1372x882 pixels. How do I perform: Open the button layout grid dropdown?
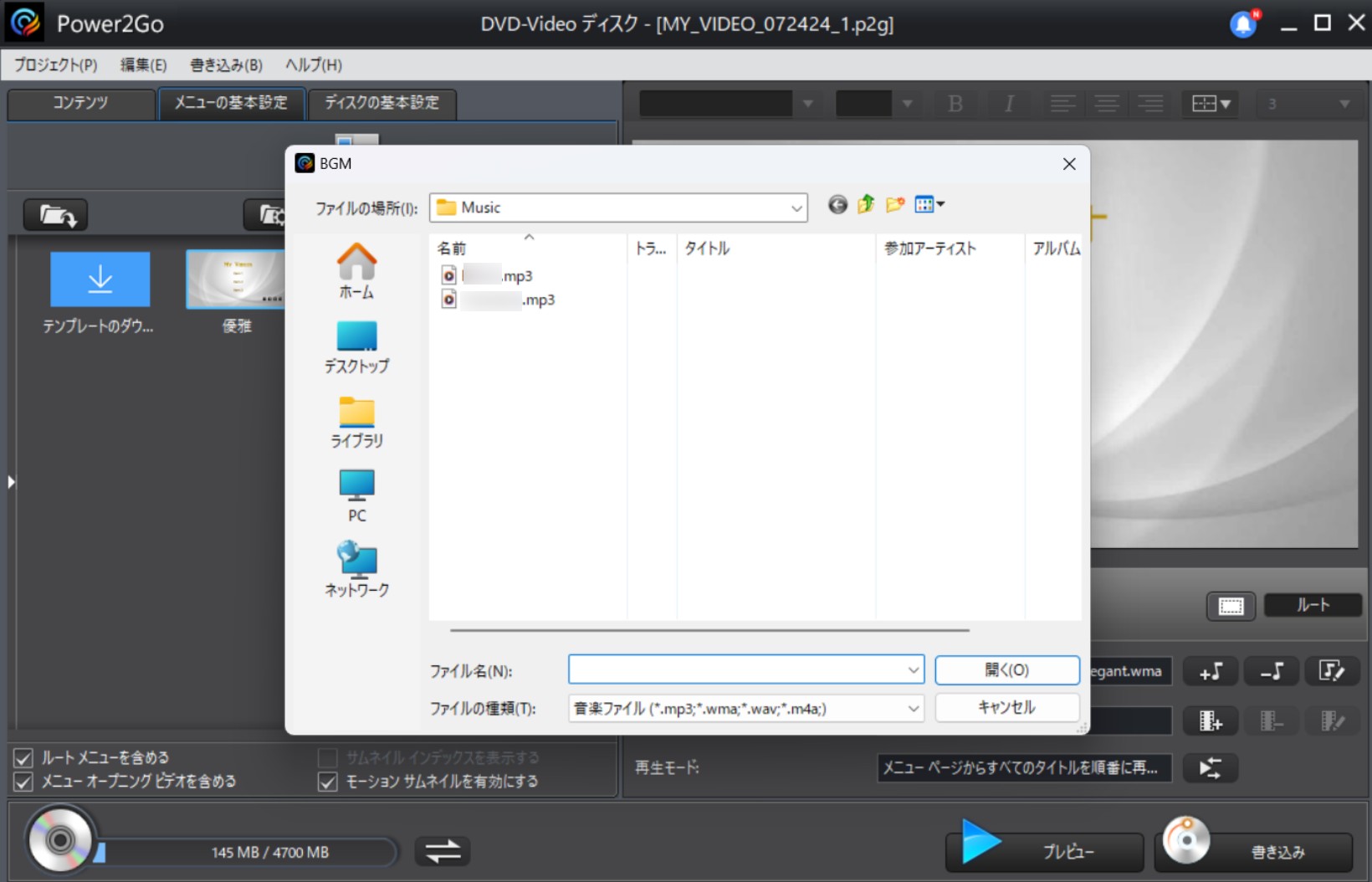[1211, 104]
